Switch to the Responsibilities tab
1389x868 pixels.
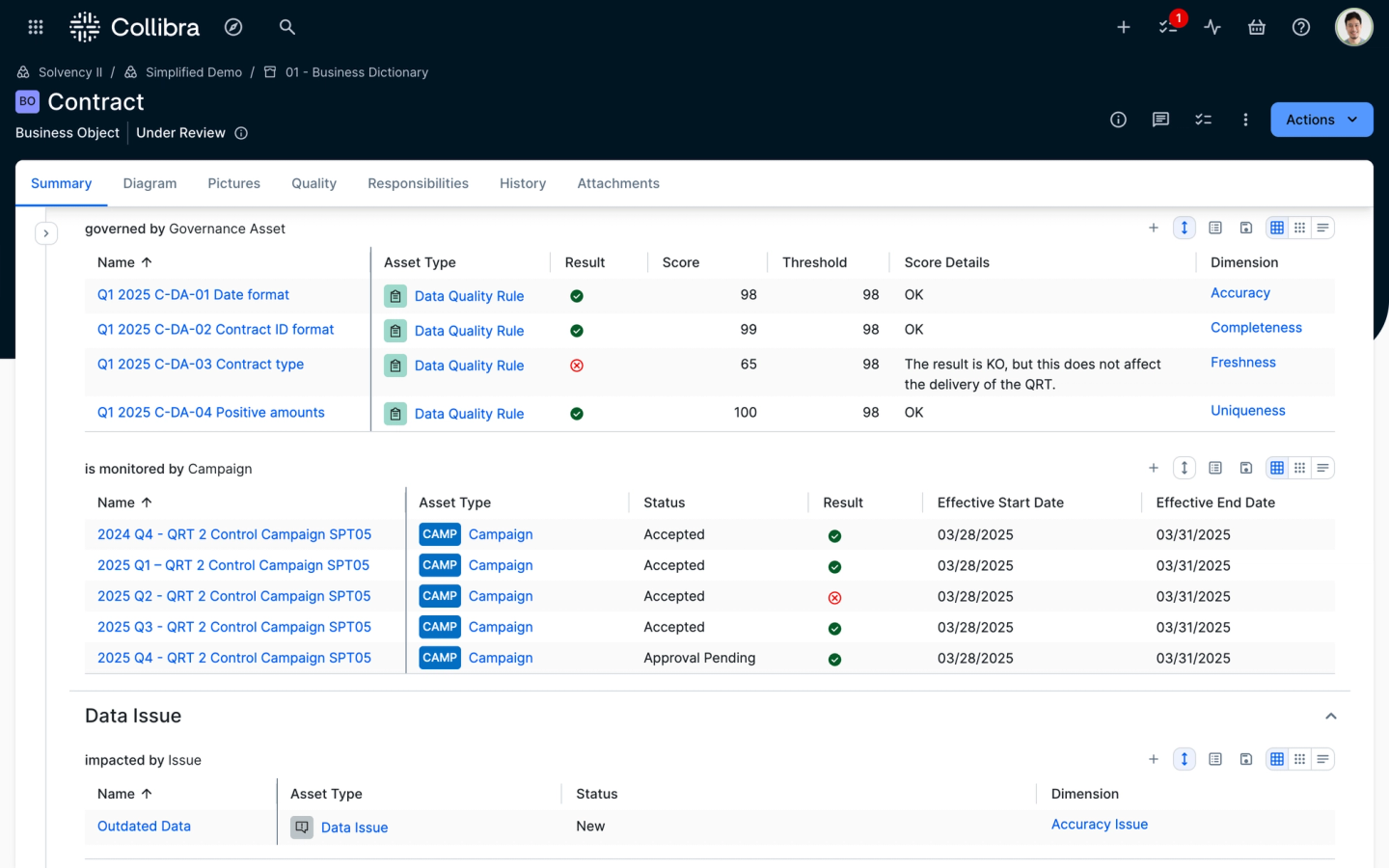[x=418, y=183]
